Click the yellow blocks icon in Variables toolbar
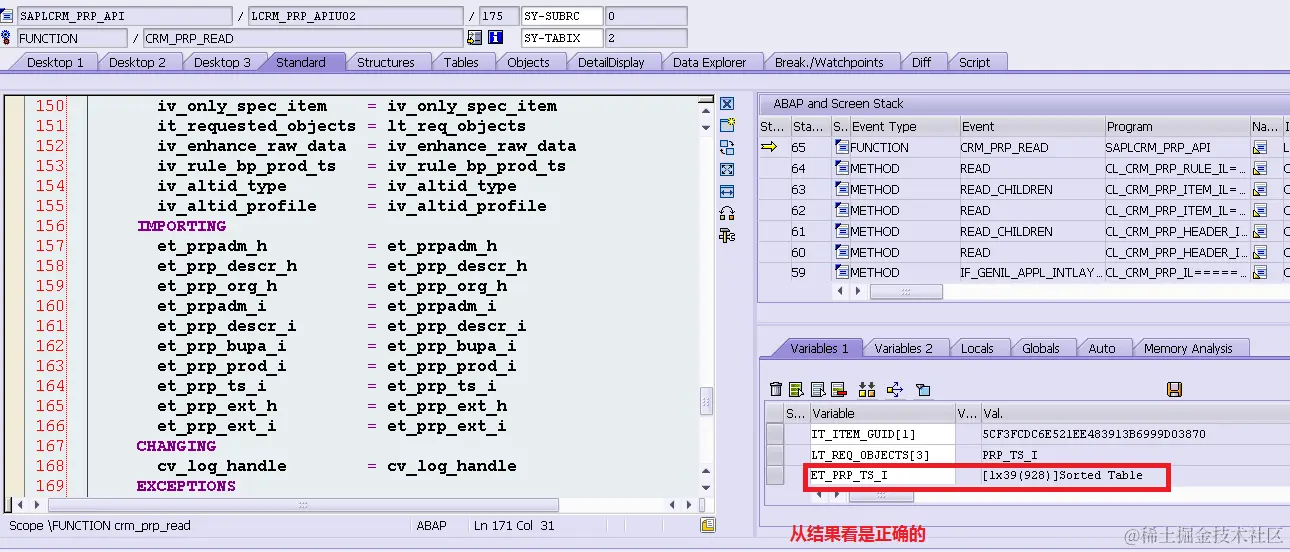The height and width of the screenshot is (552, 1290). 867,389
